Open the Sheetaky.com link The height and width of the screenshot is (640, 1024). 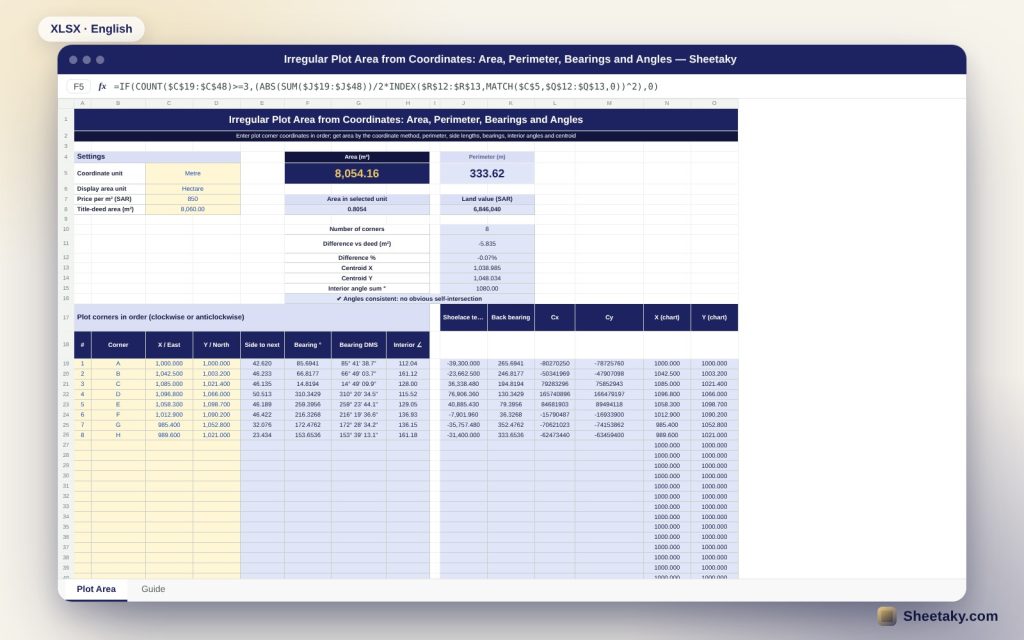(x=950, y=616)
